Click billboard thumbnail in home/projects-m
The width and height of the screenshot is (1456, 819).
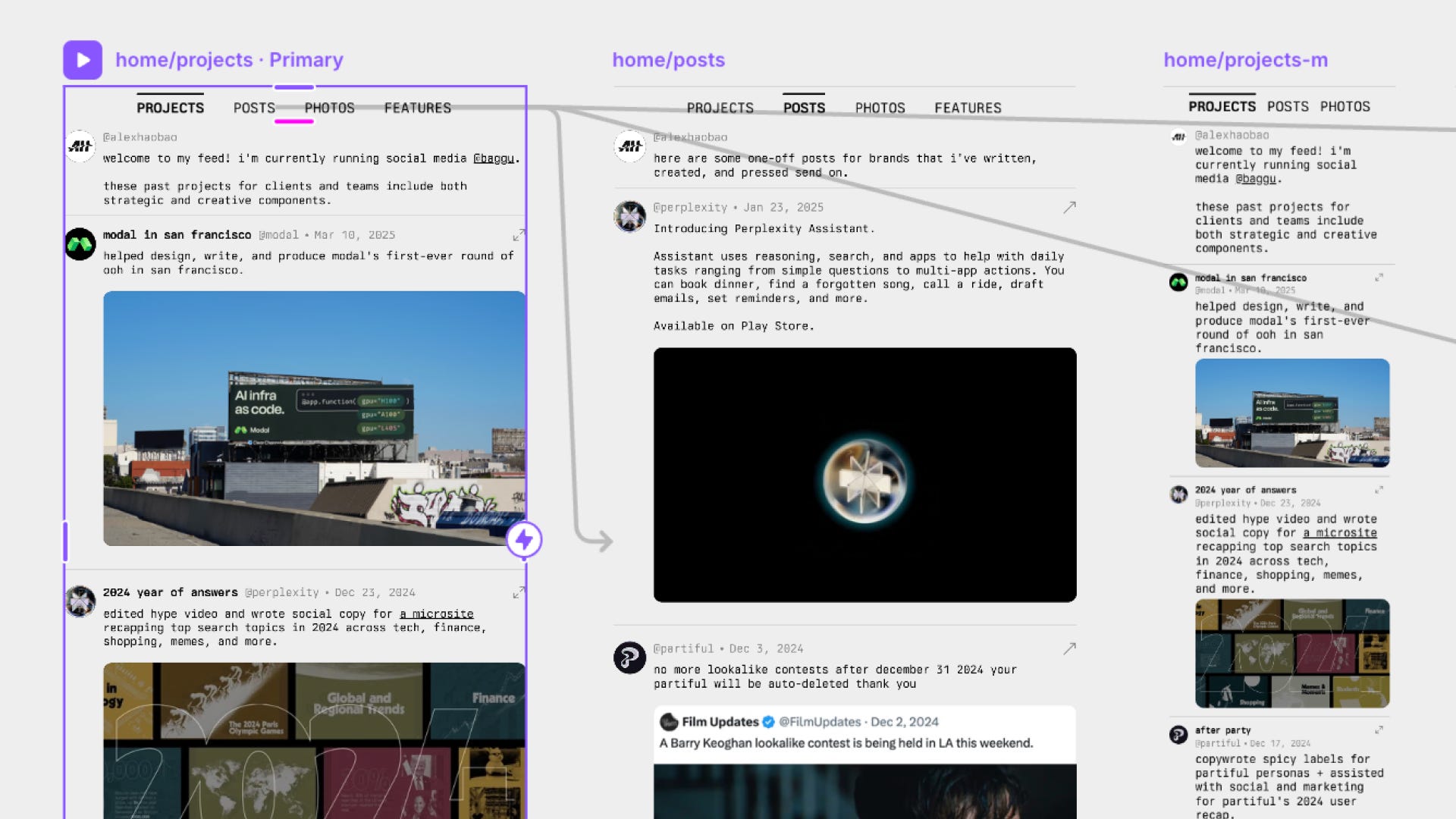coord(1292,413)
